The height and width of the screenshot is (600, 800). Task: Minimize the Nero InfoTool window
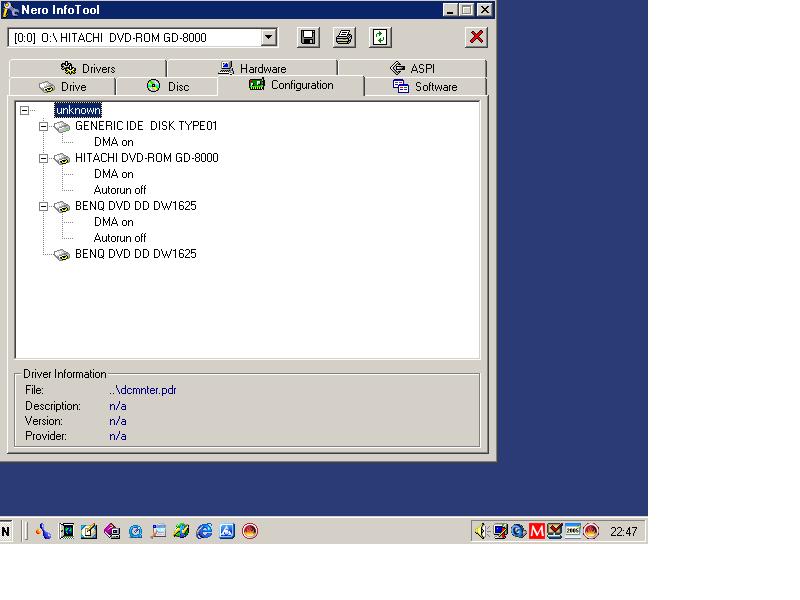point(449,10)
